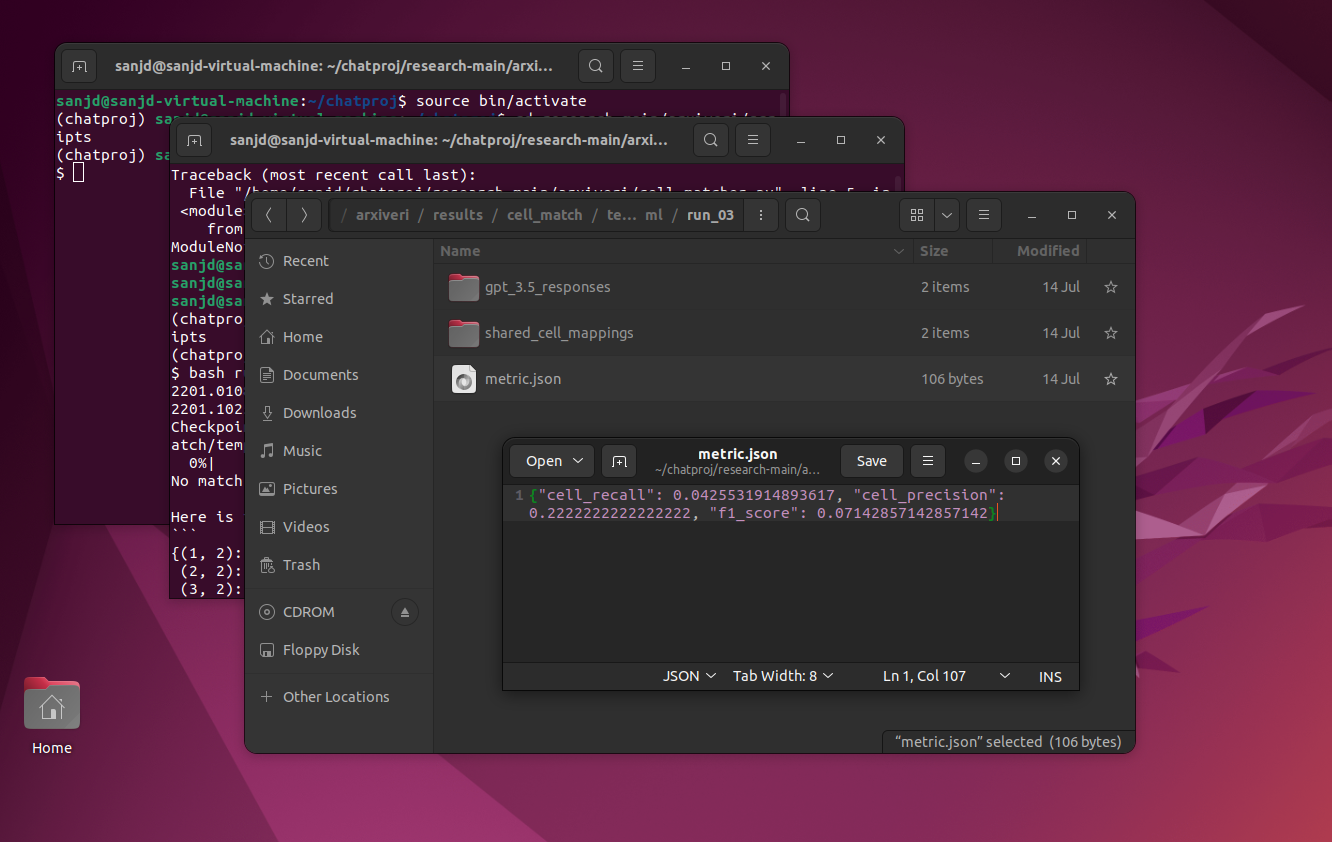Change syntax language from JSON dropdown
This screenshot has width=1332, height=842.
[690, 676]
